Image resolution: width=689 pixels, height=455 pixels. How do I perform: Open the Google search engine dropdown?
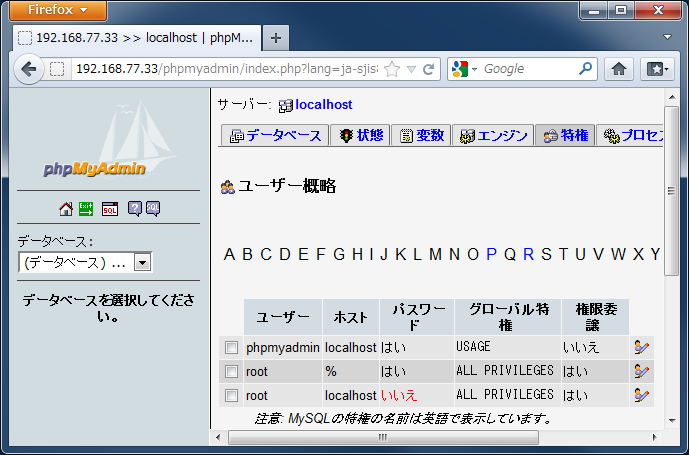(x=474, y=69)
